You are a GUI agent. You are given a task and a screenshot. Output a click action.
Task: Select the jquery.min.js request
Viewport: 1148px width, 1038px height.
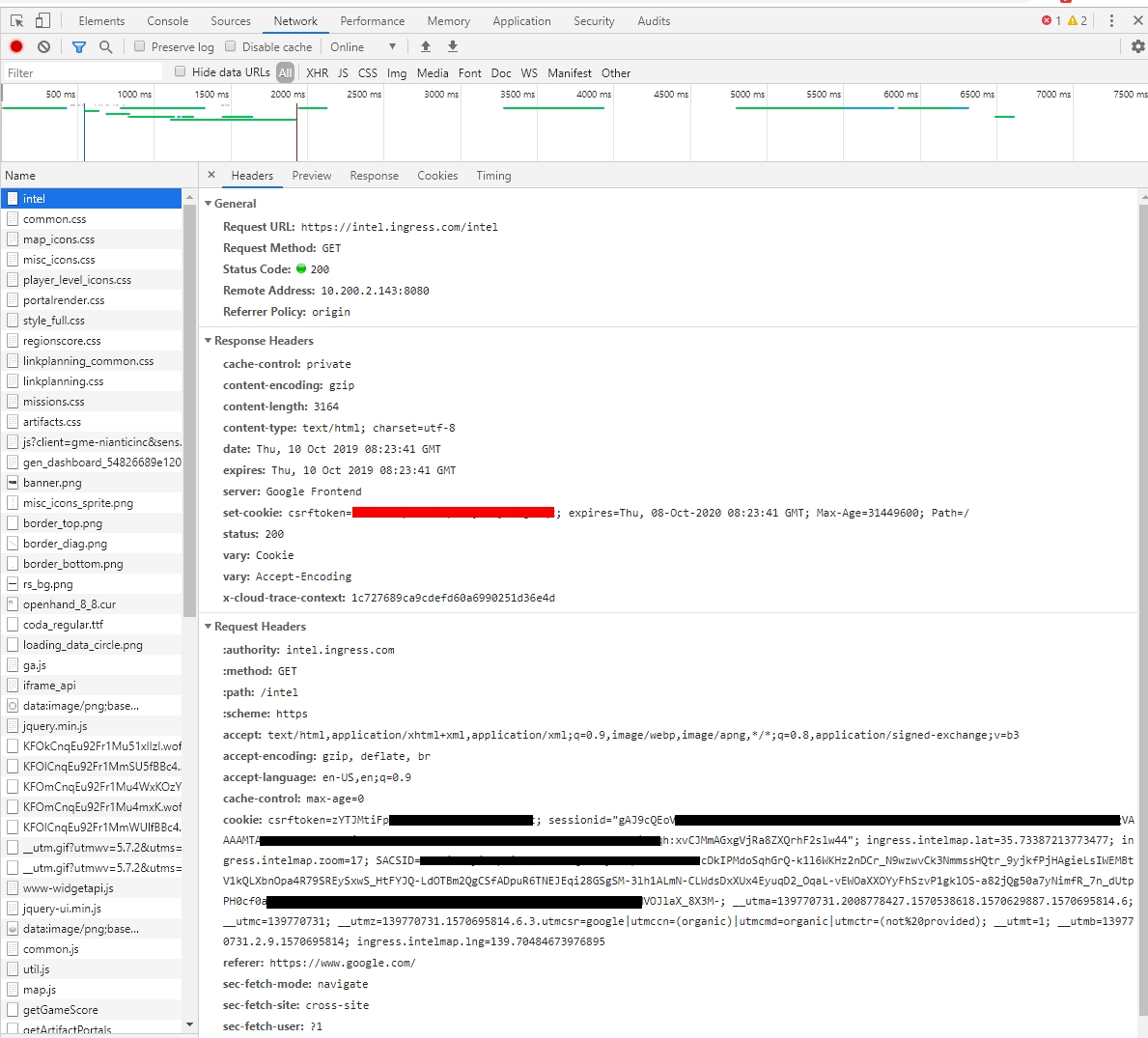click(92, 726)
